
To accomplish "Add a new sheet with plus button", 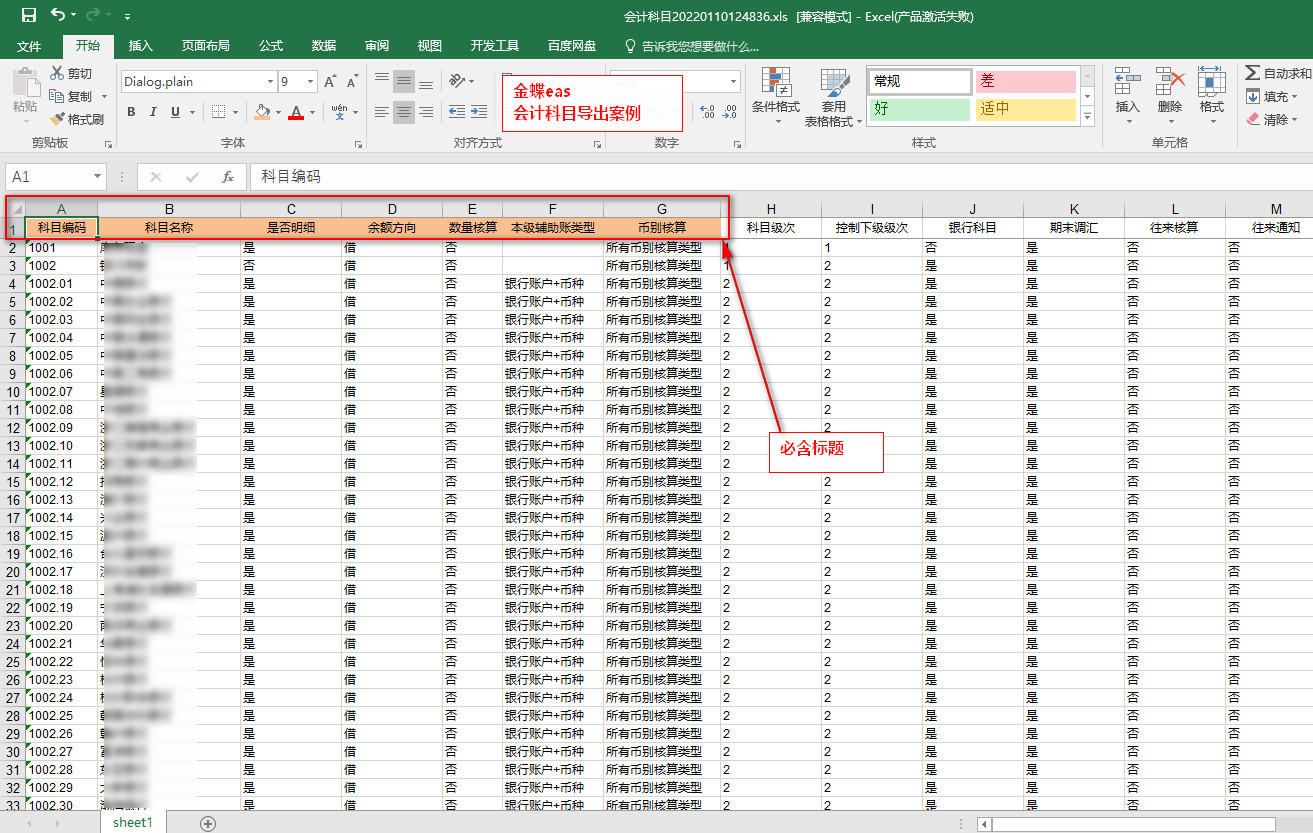I will [208, 823].
